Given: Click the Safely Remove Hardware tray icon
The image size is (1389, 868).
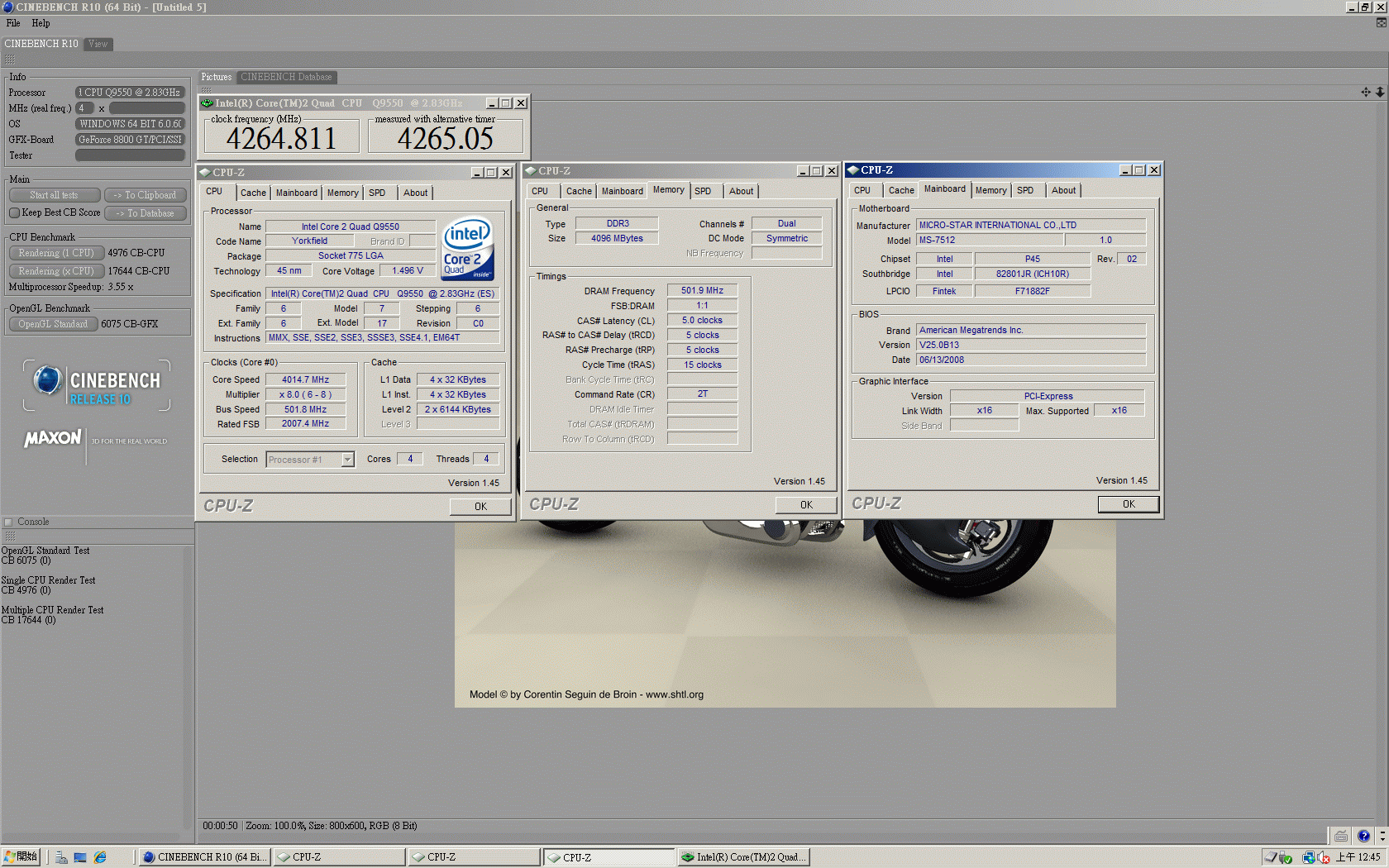Looking at the screenshot, I should click(x=1286, y=857).
